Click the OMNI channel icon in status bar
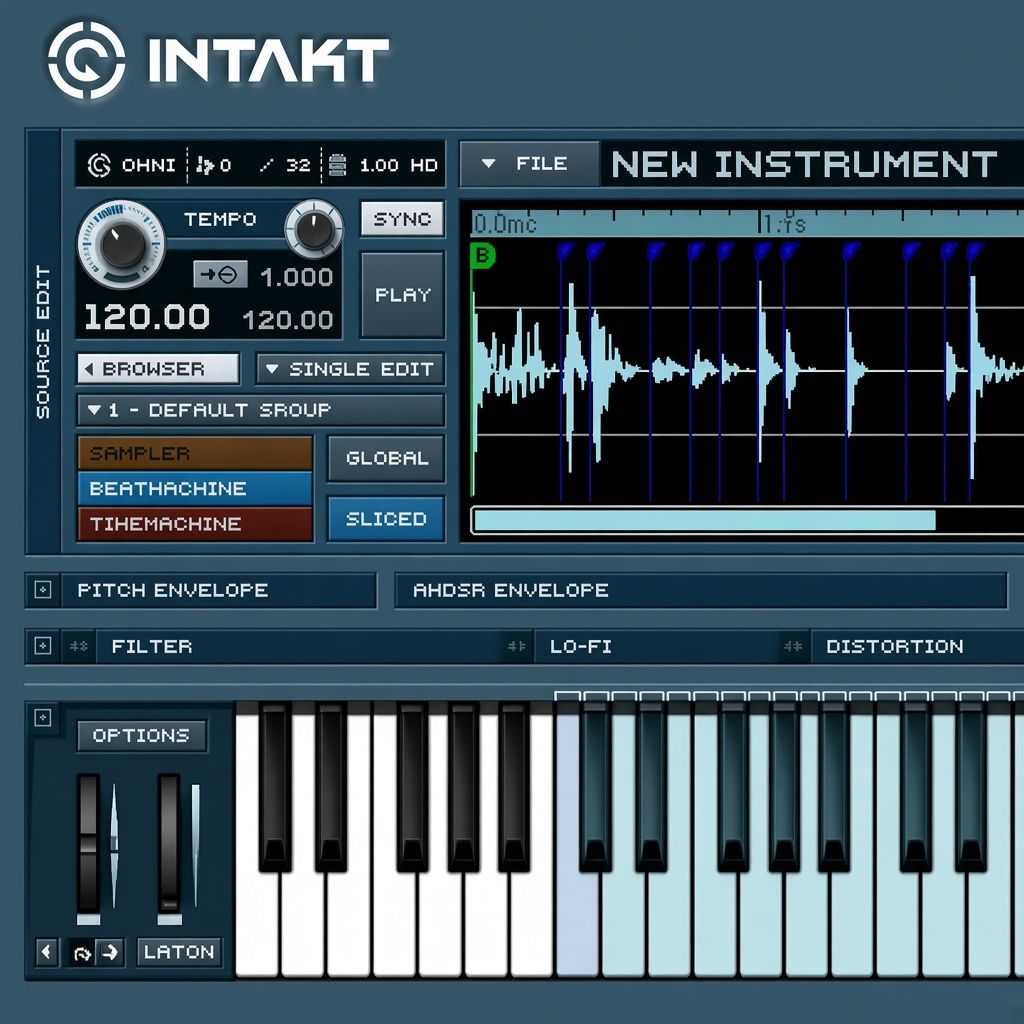 [99, 165]
